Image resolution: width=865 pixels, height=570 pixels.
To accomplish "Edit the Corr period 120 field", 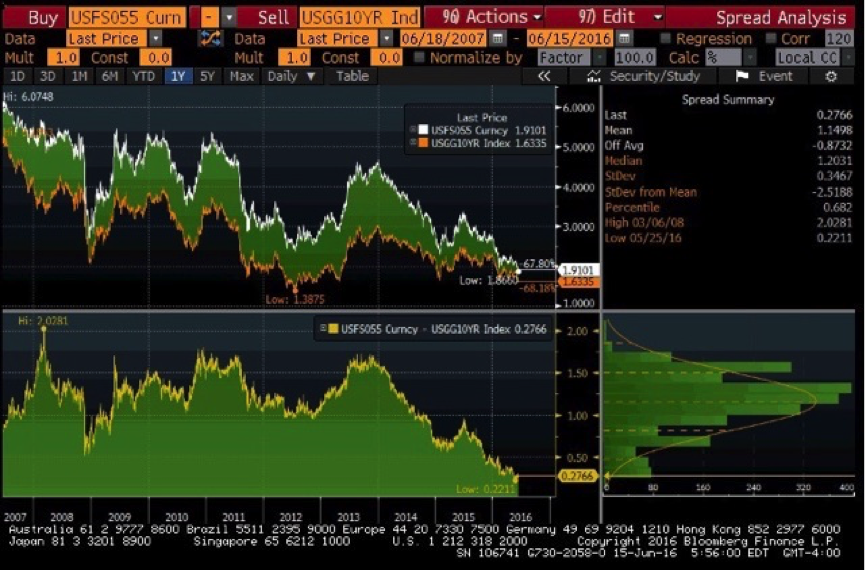I will pos(839,38).
